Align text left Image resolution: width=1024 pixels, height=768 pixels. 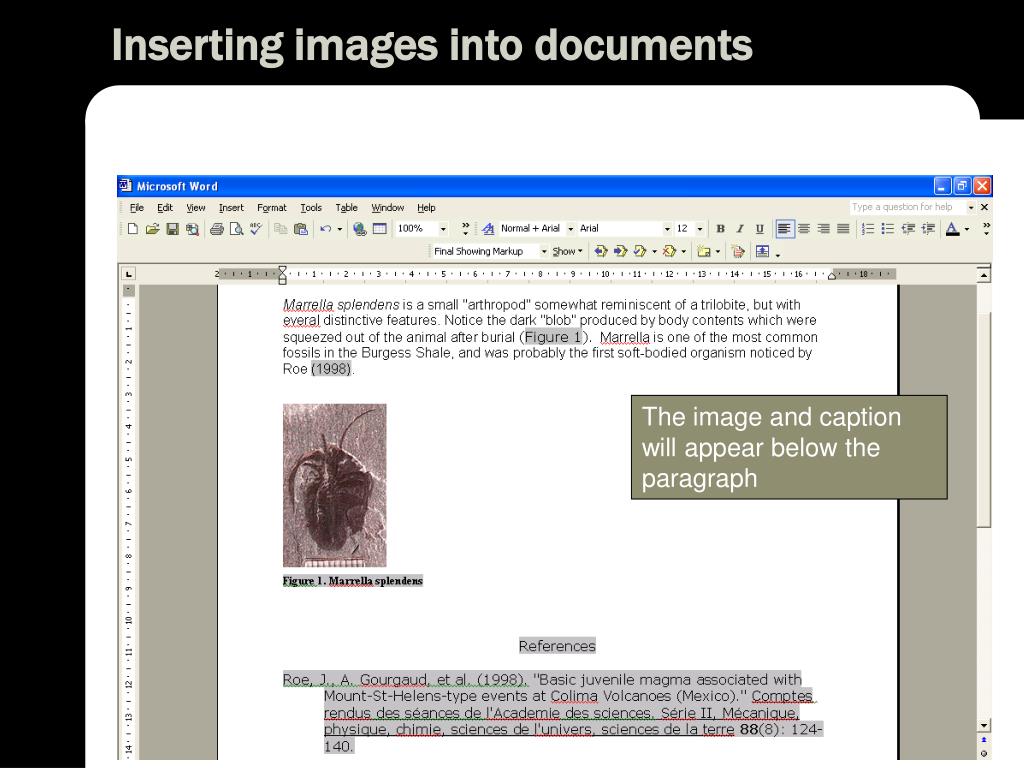784,229
